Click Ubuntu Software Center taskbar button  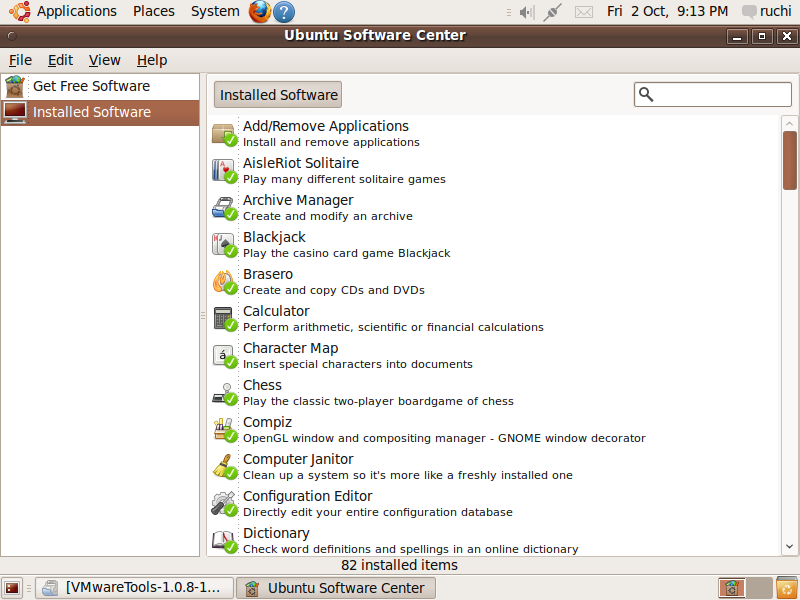pos(336,588)
